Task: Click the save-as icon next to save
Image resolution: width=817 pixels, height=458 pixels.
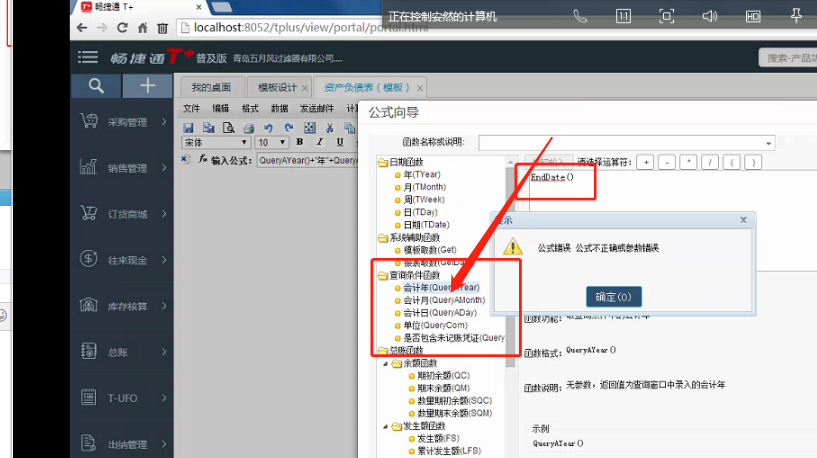Action: [x=208, y=128]
